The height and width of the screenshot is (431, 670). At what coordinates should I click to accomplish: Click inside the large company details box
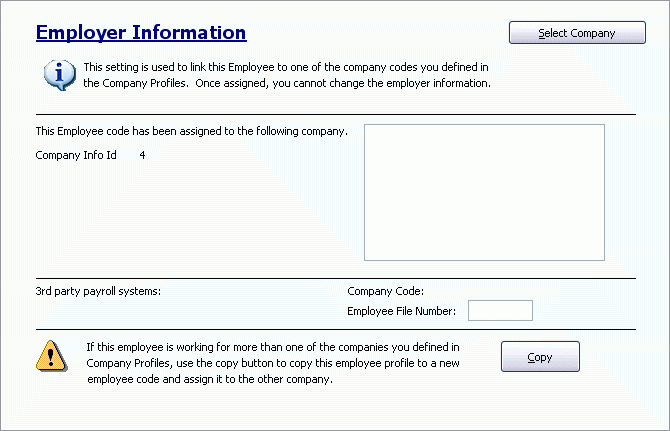[484, 192]
